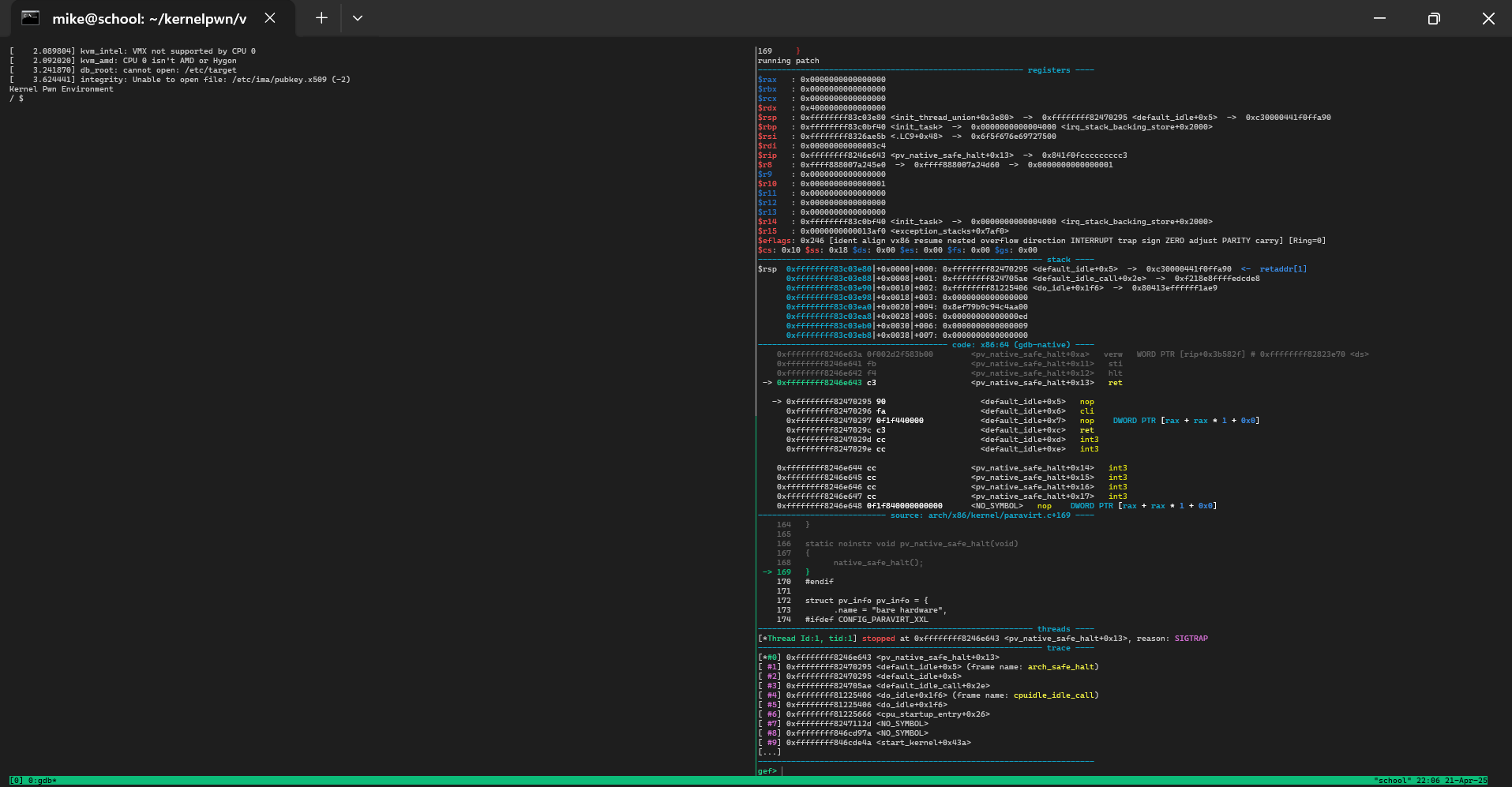Click the "school" hostname in tmux status bar
Viewport: 1512px width, 787px height.
pyautogui.click(x=1391, y=781)
